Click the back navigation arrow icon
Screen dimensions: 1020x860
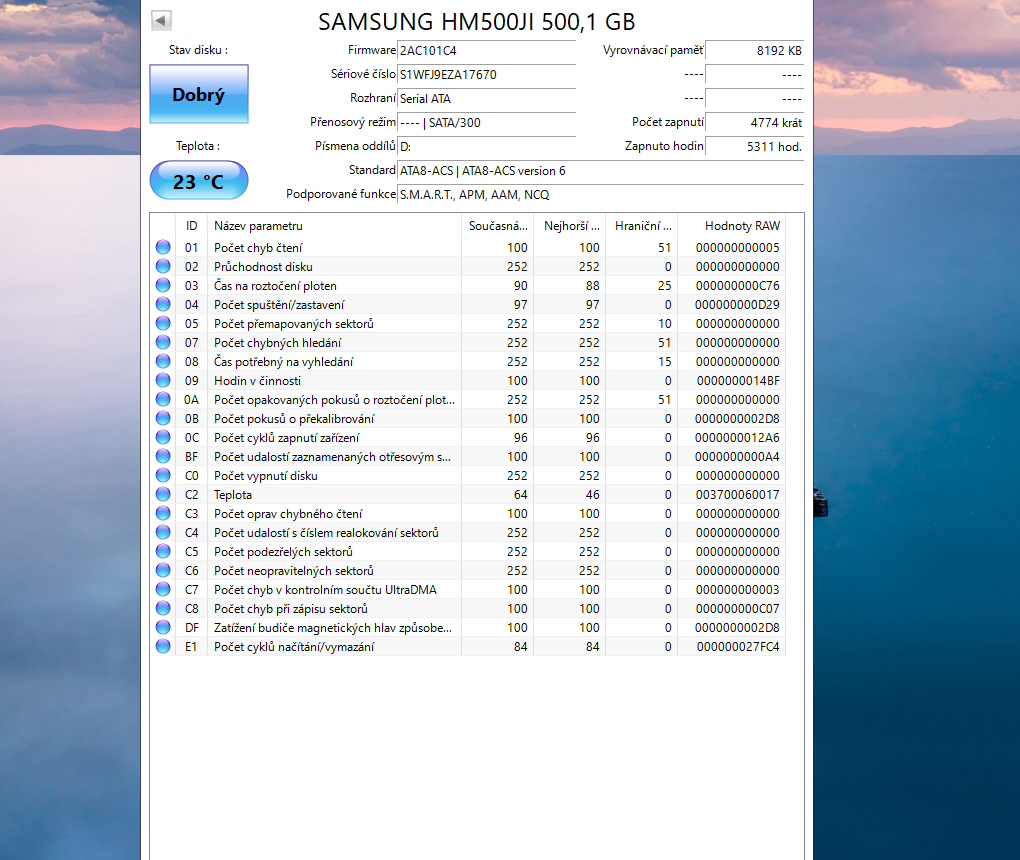pyautogui.click(x=160, y=20)
